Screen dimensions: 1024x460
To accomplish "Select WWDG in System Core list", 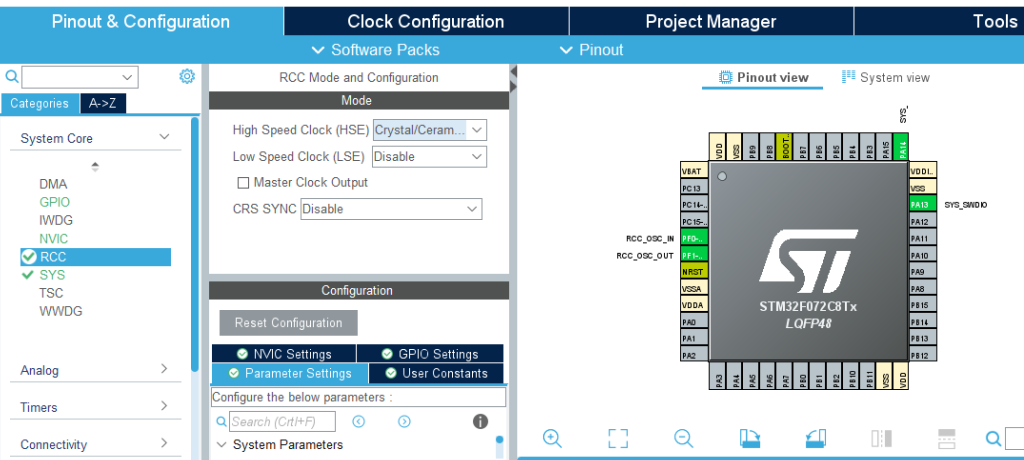I will pos(61,311).
